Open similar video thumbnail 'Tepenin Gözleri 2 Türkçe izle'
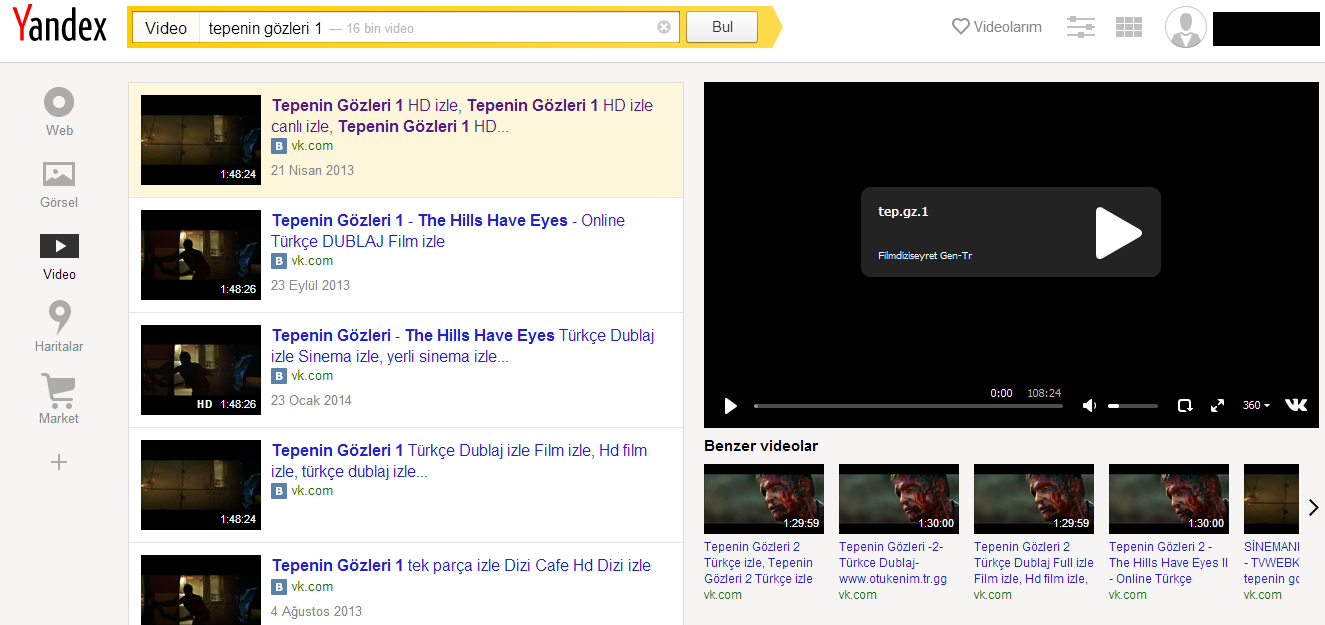This screenshot has width=1325, height=625. pos(764,498)
